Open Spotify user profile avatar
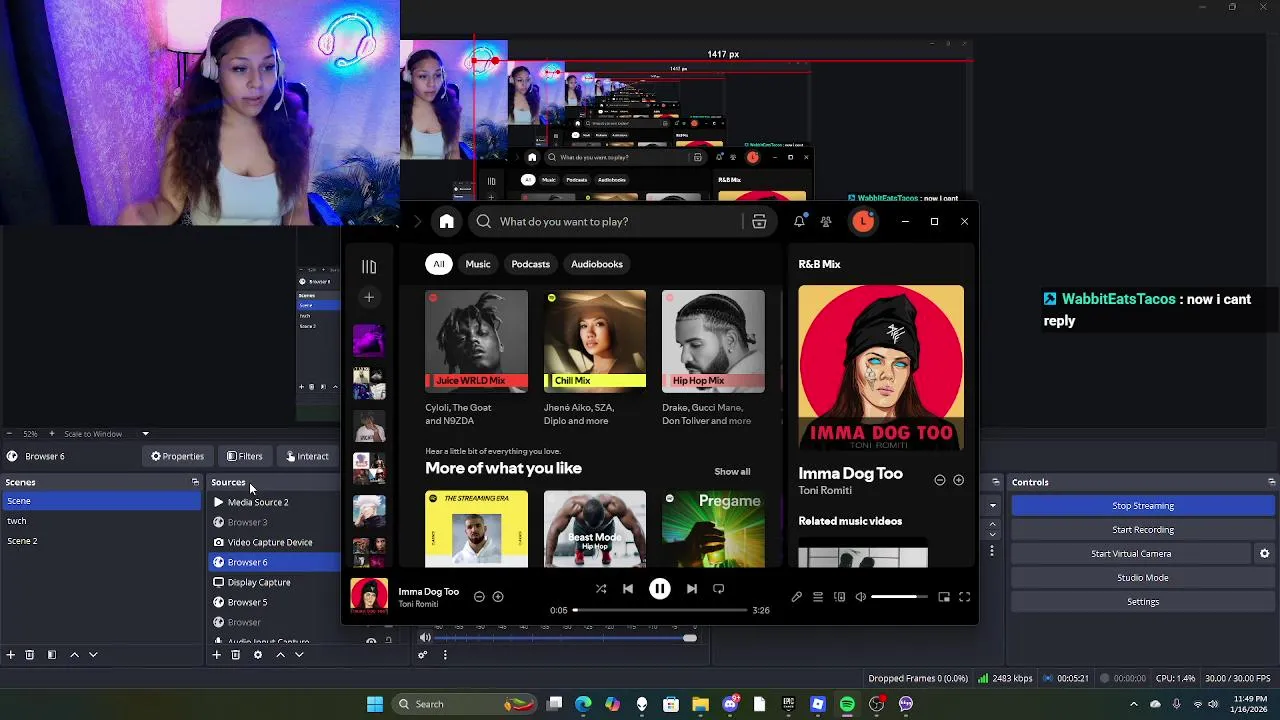1280x720 pixels. pos(863,222)
